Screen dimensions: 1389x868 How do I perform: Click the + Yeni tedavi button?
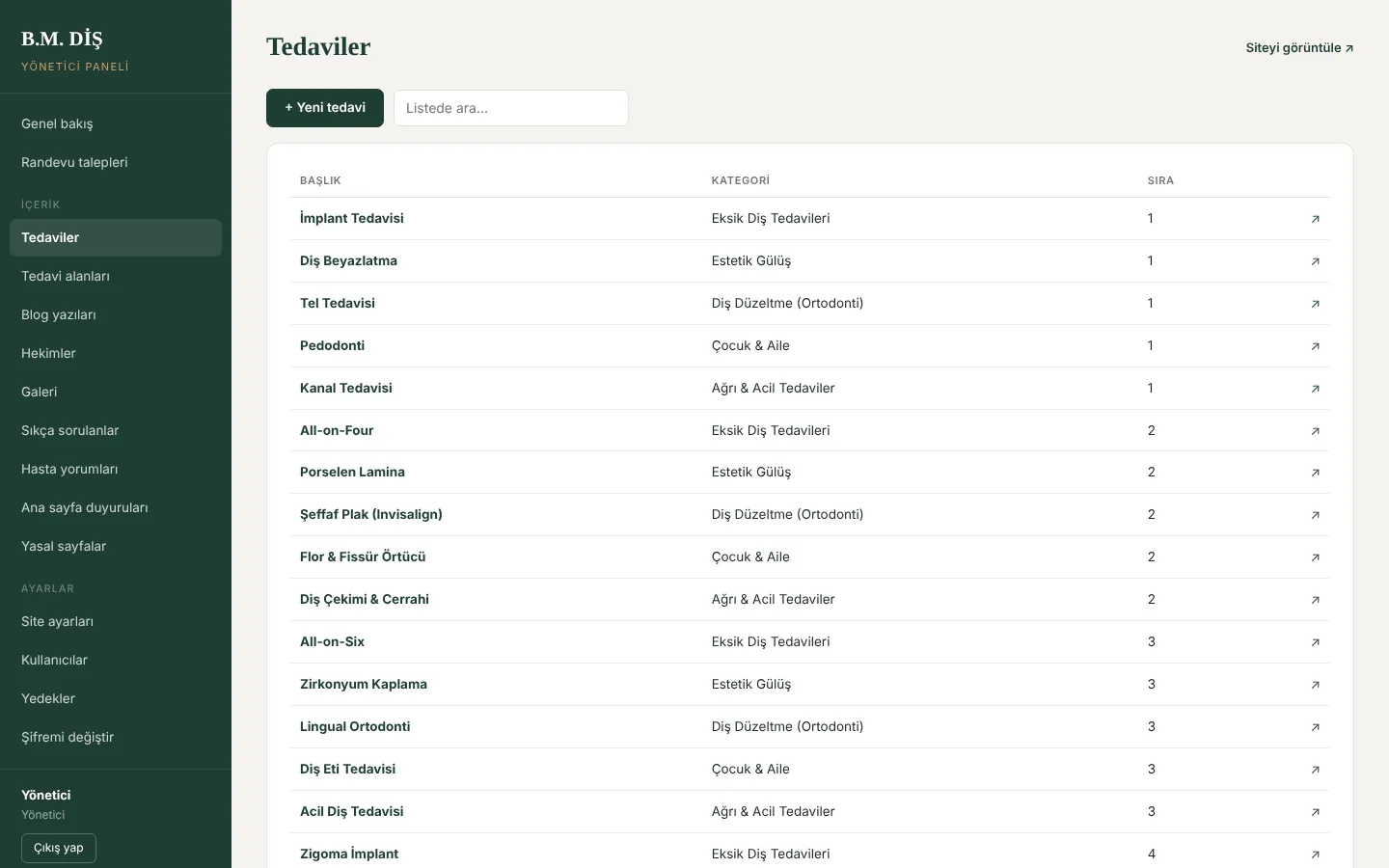[325, 108]
